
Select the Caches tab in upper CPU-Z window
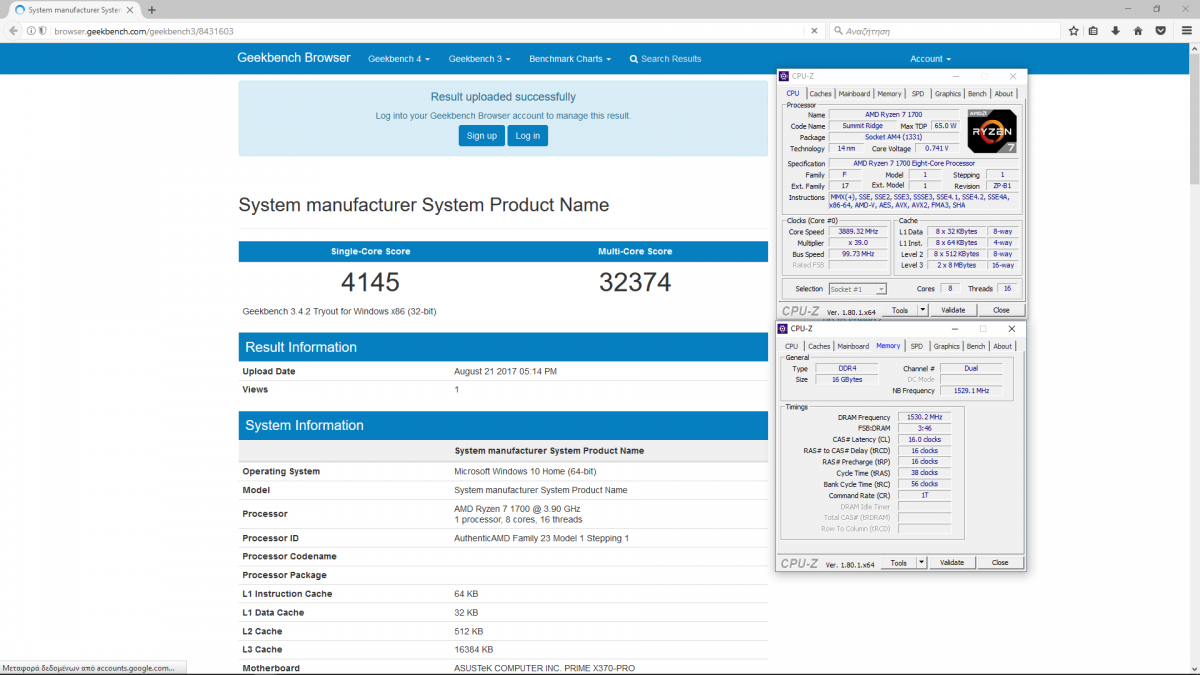pos(820,94)
